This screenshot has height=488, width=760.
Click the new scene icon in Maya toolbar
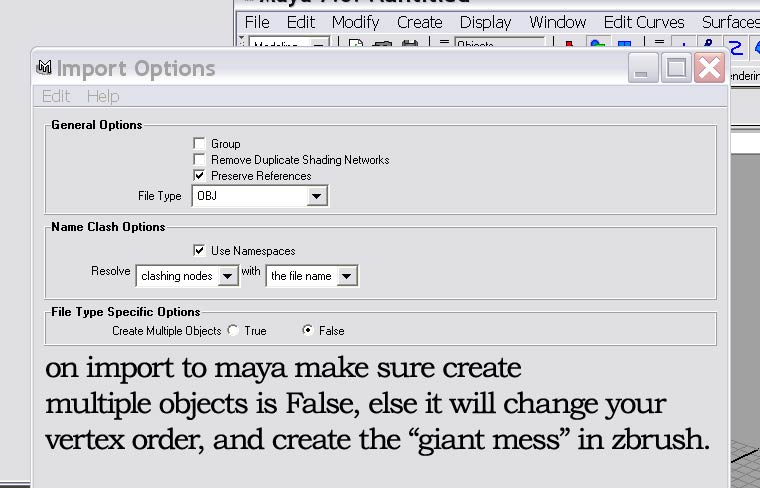coord(356,43)
